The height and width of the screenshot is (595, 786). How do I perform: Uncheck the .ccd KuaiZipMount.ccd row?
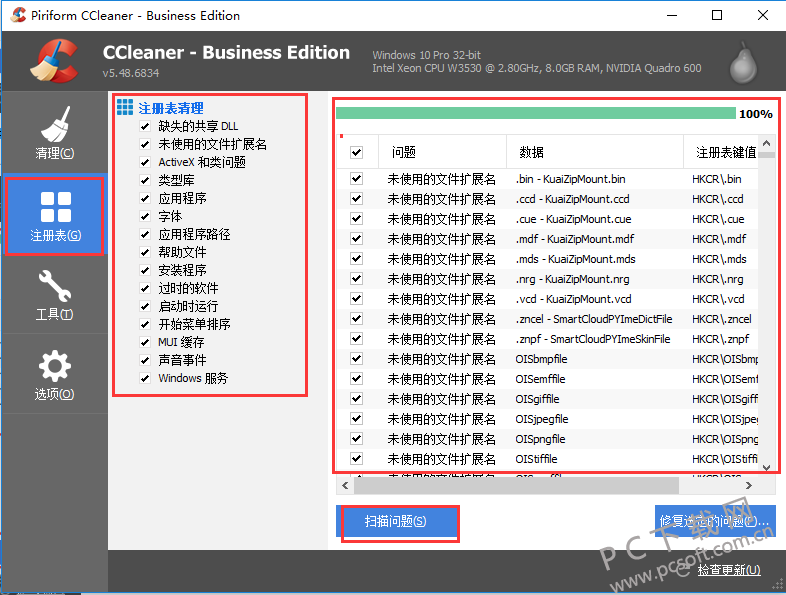356,199
